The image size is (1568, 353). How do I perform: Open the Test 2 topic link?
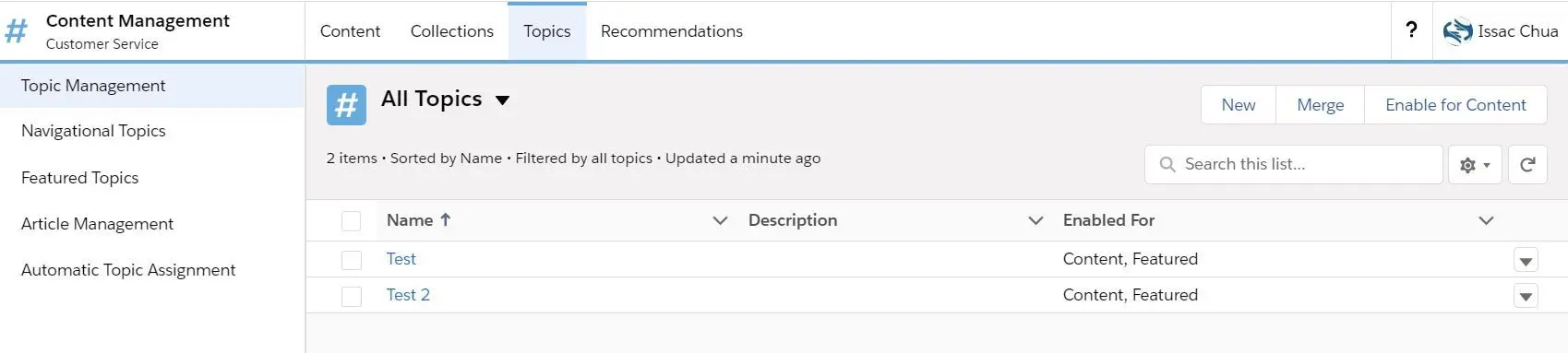tap(408, 295)
